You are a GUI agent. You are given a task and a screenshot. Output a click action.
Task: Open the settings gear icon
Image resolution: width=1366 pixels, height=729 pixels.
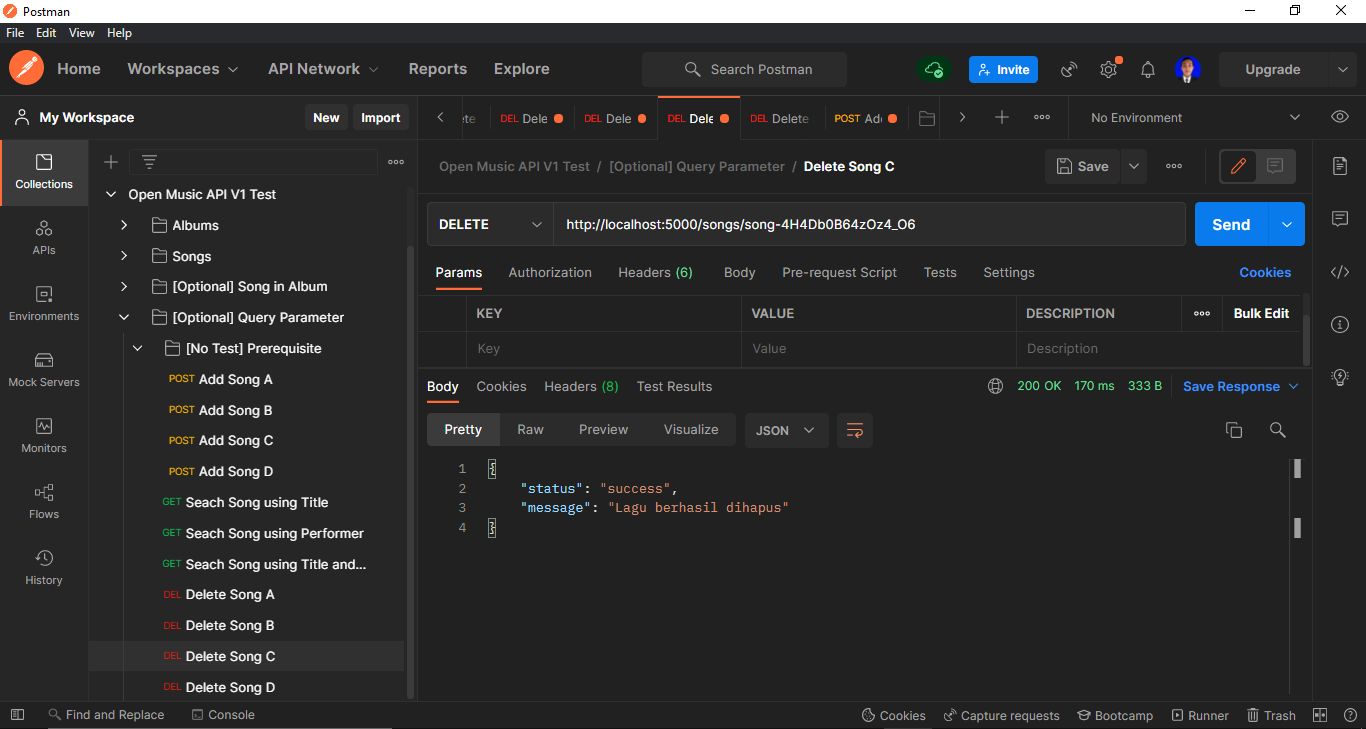1108,69
